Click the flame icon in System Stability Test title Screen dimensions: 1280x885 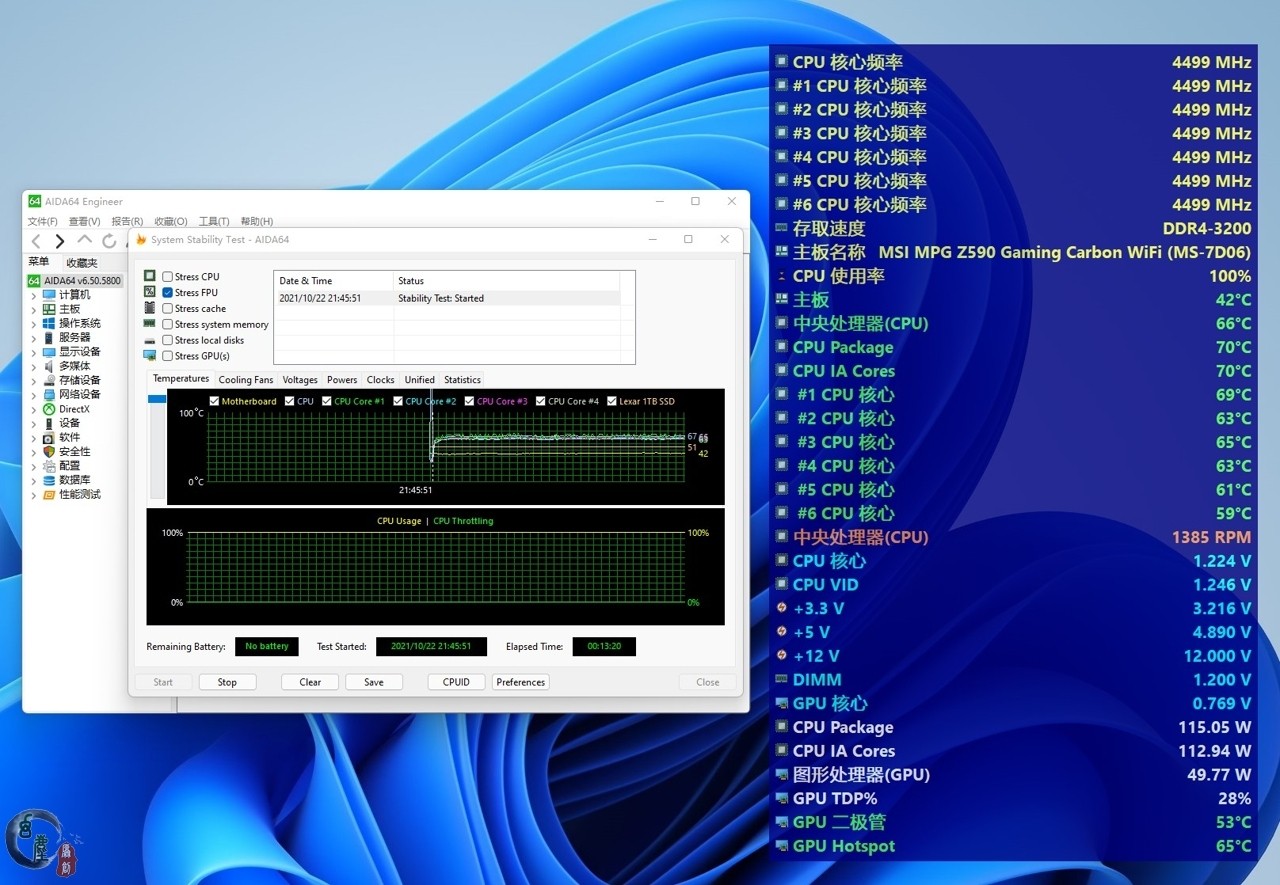click(141, 240)
